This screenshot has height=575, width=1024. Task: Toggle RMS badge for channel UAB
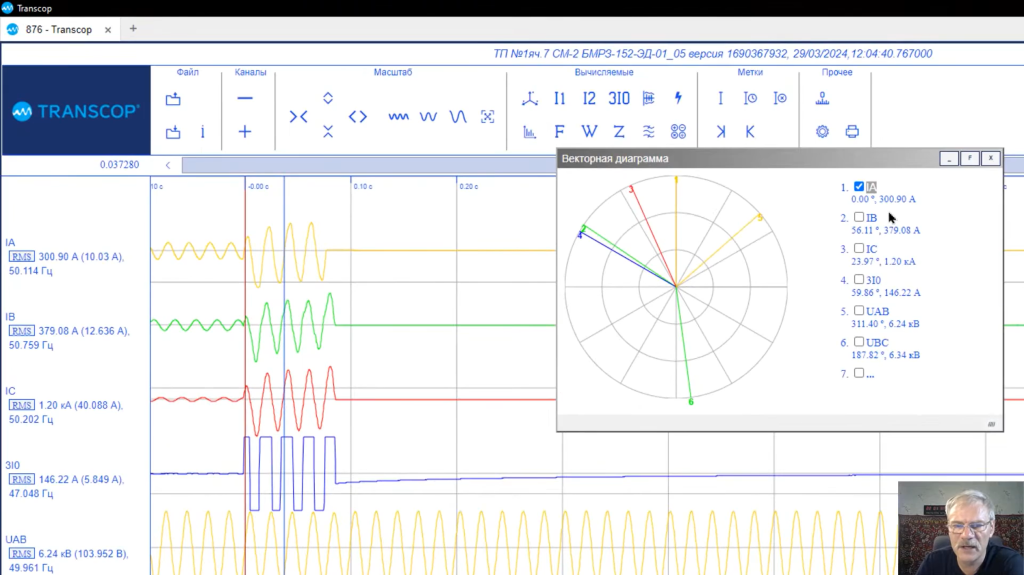point(22,553)
